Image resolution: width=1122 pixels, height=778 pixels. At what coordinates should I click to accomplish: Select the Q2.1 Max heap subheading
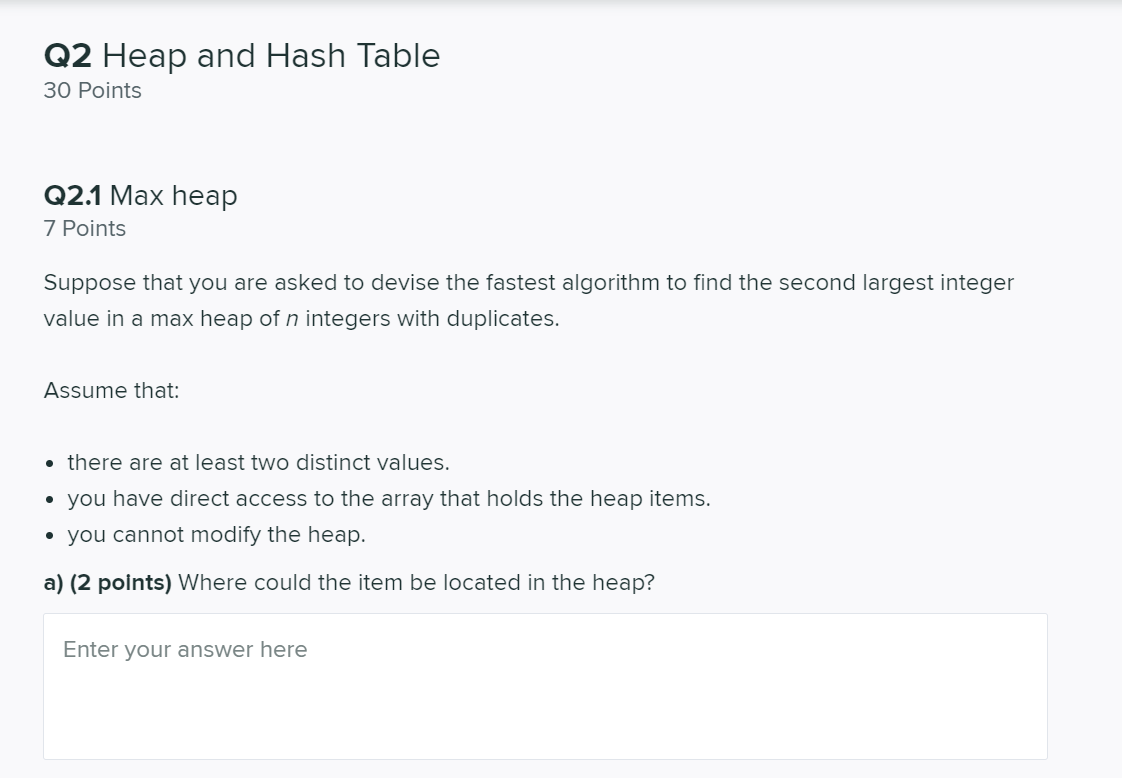point(140,196)
